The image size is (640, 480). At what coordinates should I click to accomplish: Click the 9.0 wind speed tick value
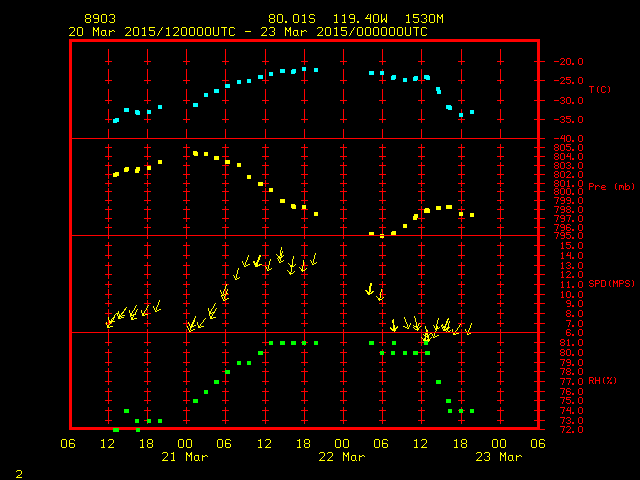575,304
